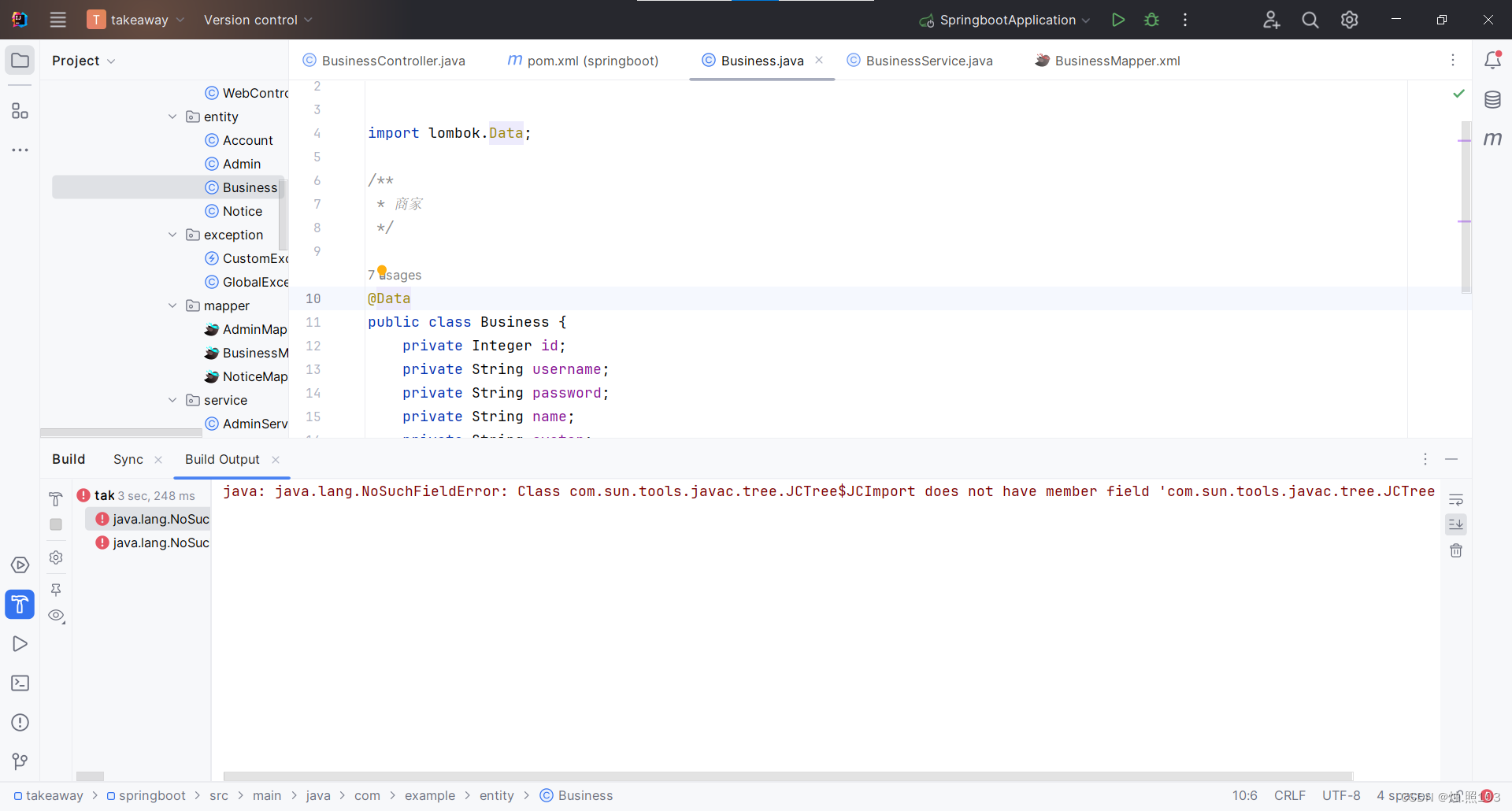
Task: Open the Database tool window
Action: point(1493,100)
